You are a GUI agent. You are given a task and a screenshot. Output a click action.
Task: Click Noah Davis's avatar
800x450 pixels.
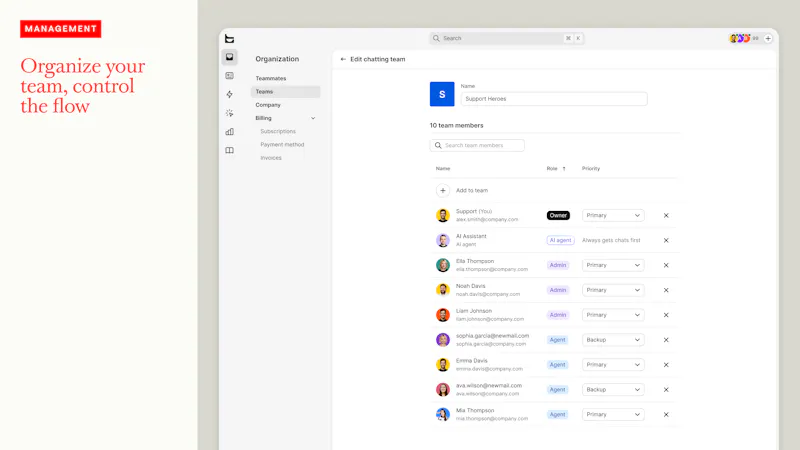(443, 290)
